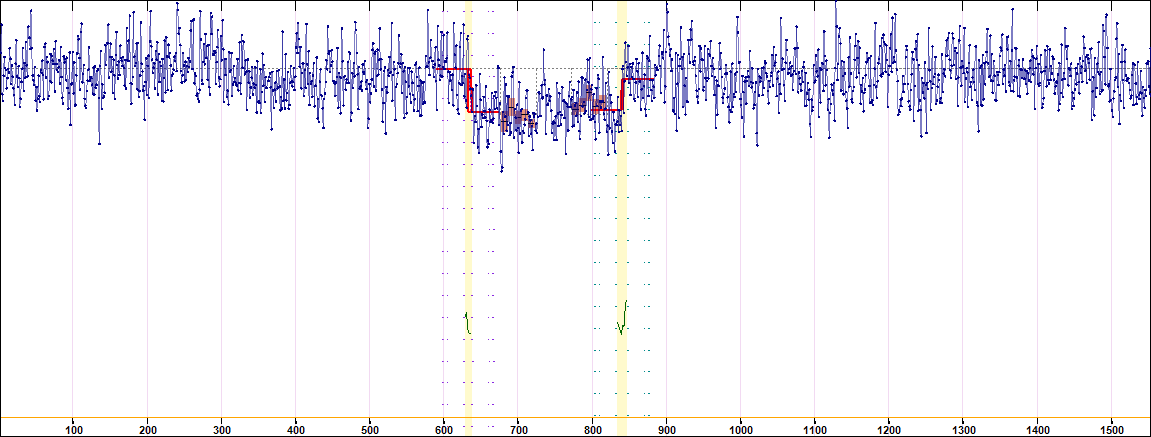The height and width of the screenshot is (437, 1151).
Task: Click the green curve near position 840
Action: [x=622, y=320]
